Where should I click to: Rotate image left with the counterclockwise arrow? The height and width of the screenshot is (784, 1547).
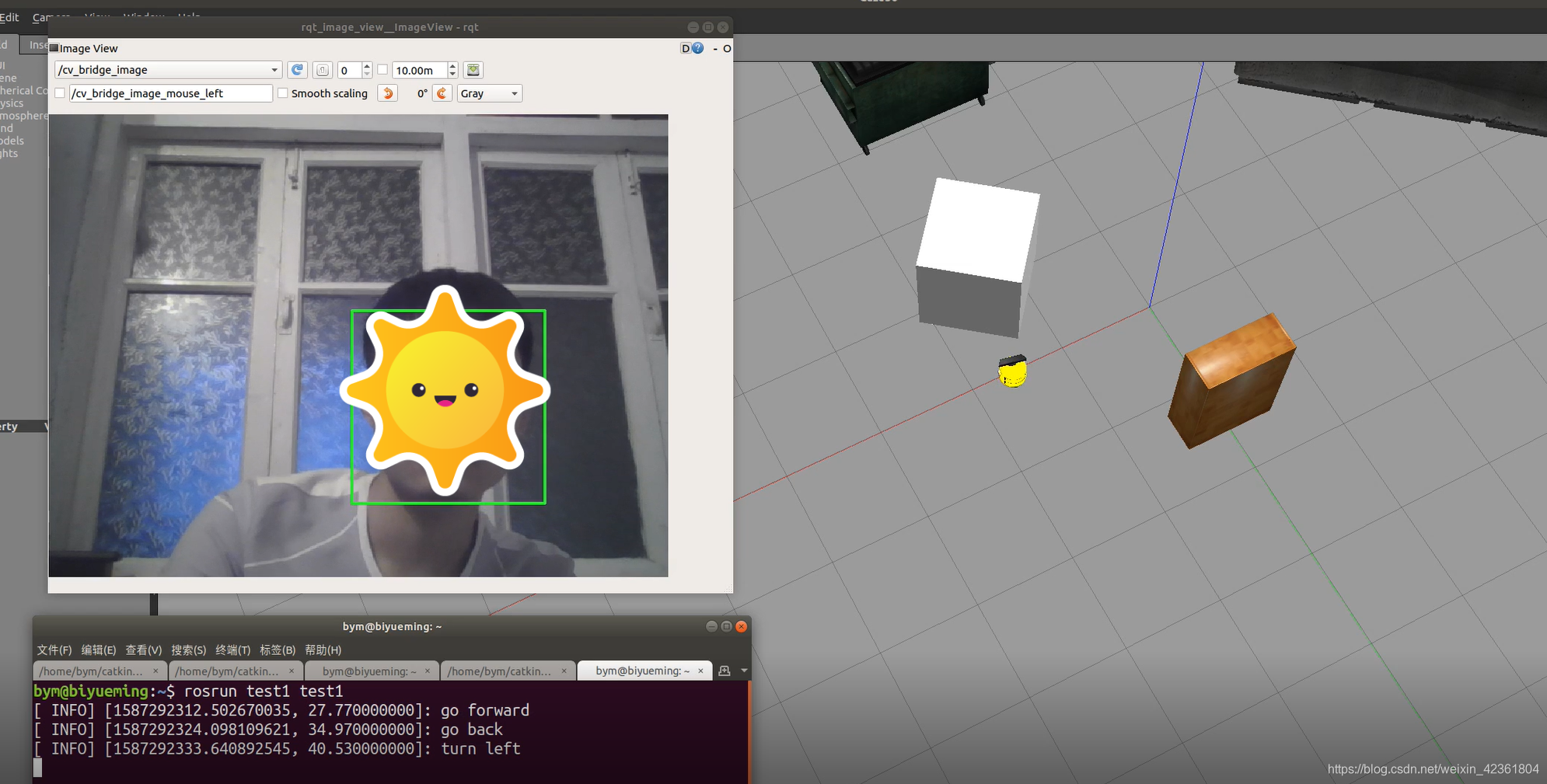(387, 93)
